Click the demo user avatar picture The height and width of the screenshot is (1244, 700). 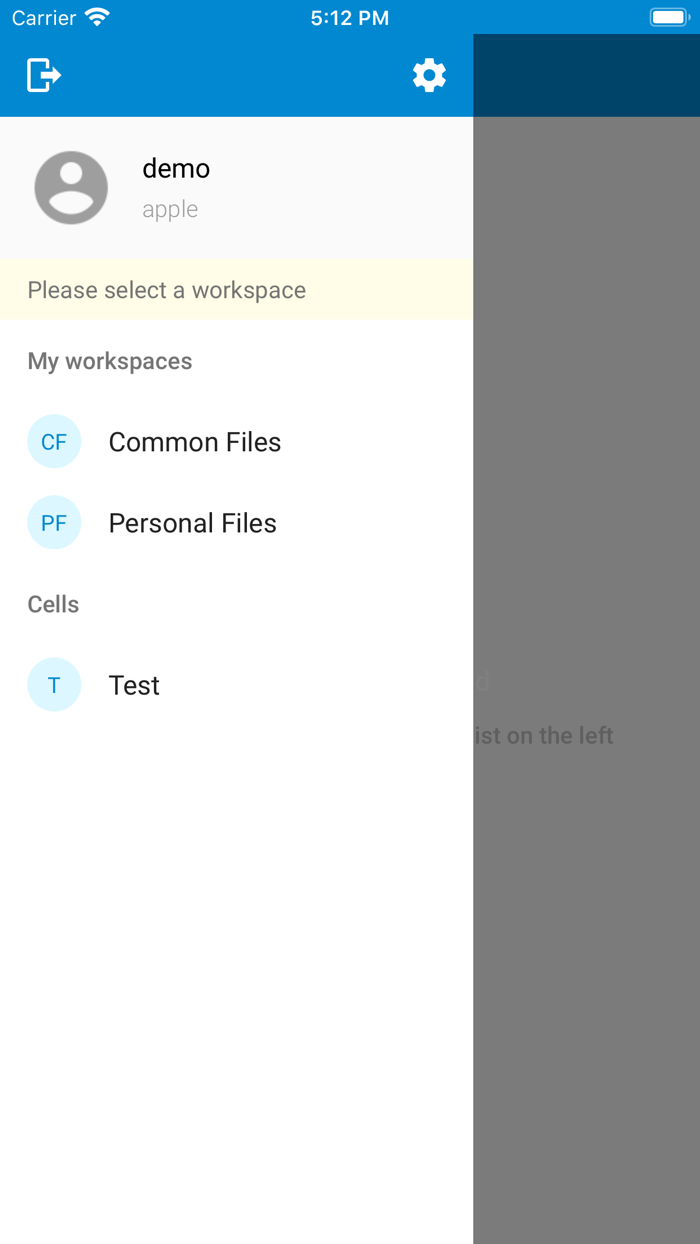click(x=71, y=187)
